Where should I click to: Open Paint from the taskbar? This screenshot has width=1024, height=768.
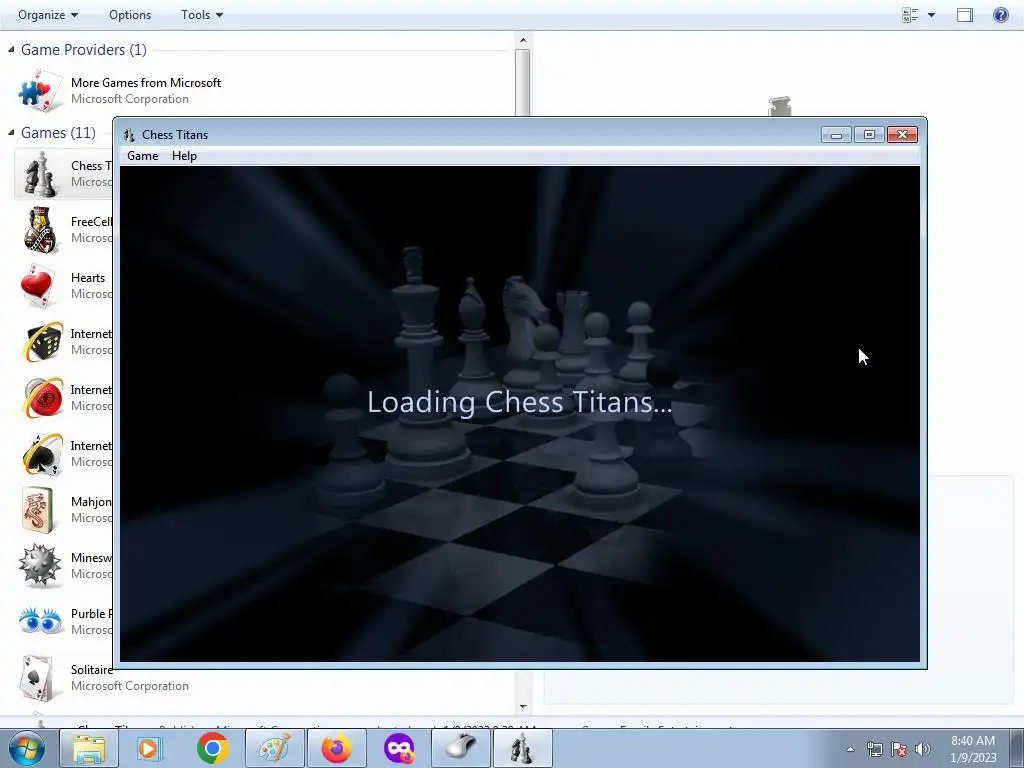pos(274,748)
